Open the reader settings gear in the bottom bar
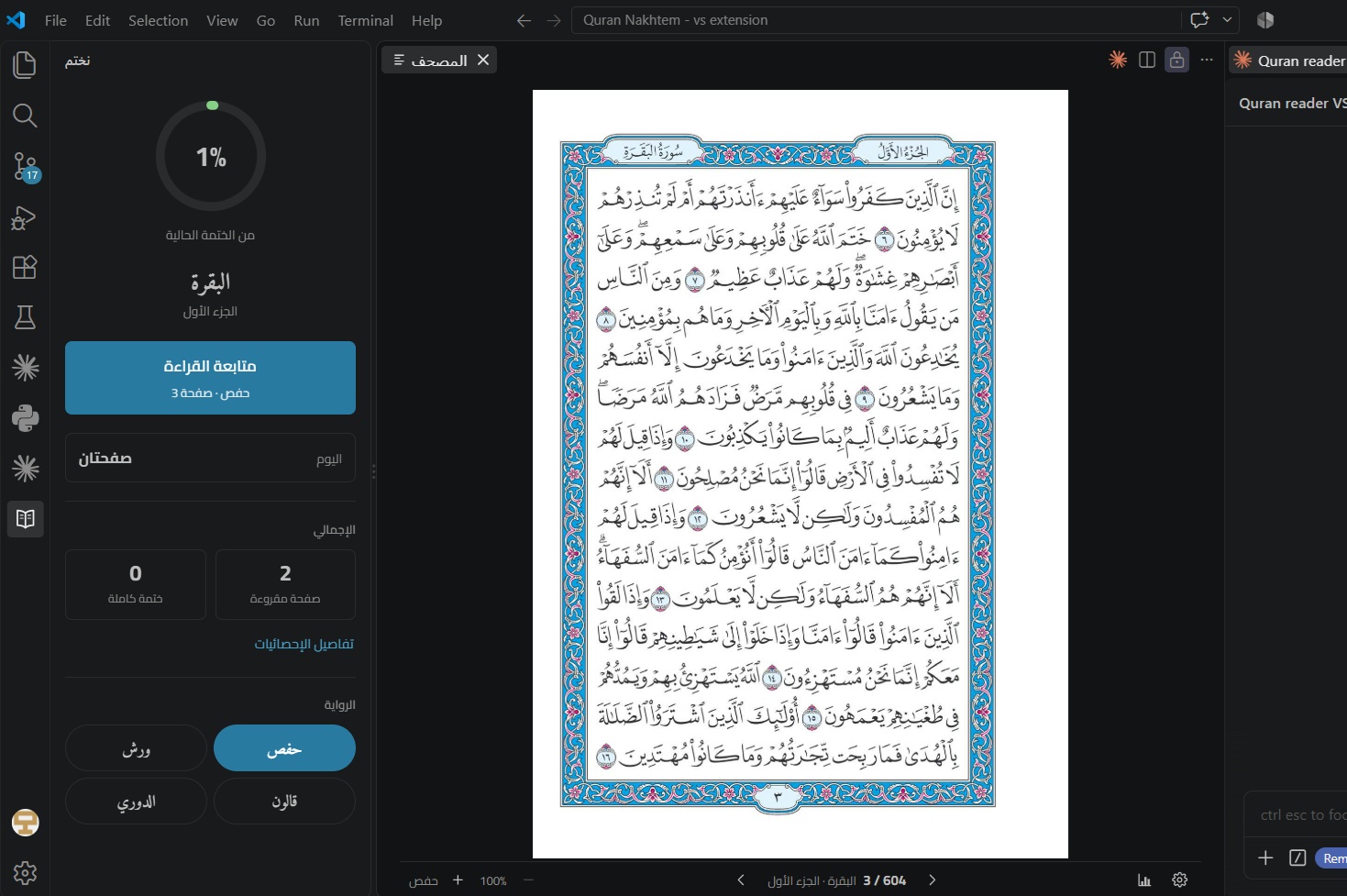The image size is (1347, 896). pyautogui.click(x=1180, y=879)
